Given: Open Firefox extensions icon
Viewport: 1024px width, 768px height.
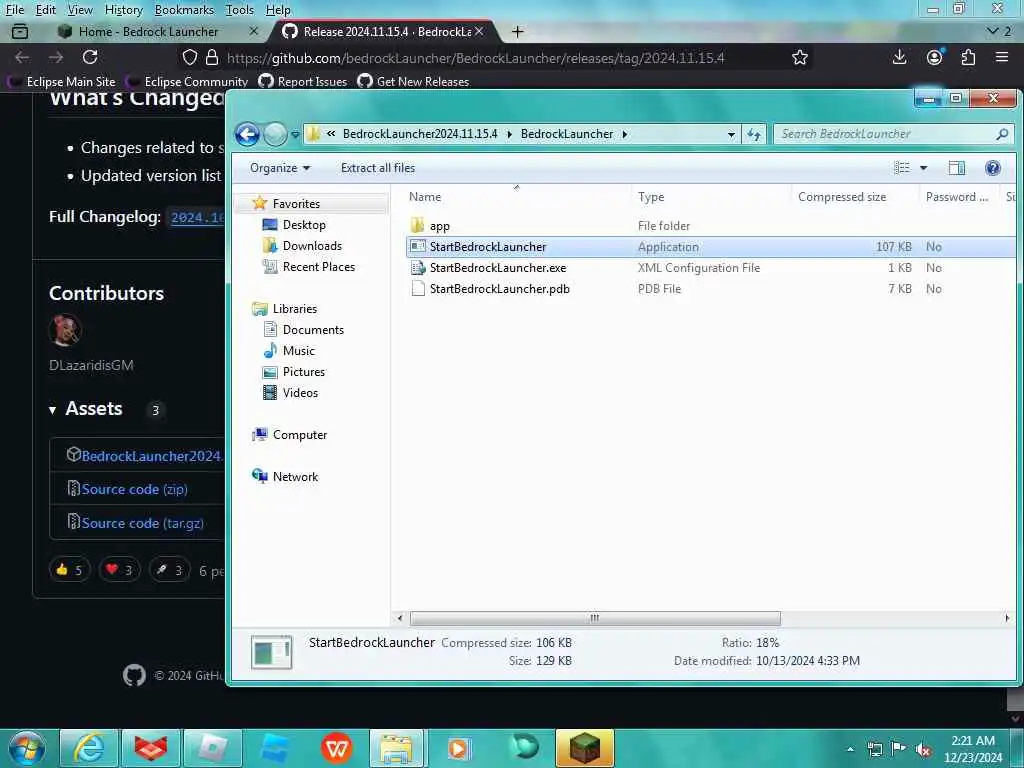Looking at the screenshot, I should tap(968, 57).
